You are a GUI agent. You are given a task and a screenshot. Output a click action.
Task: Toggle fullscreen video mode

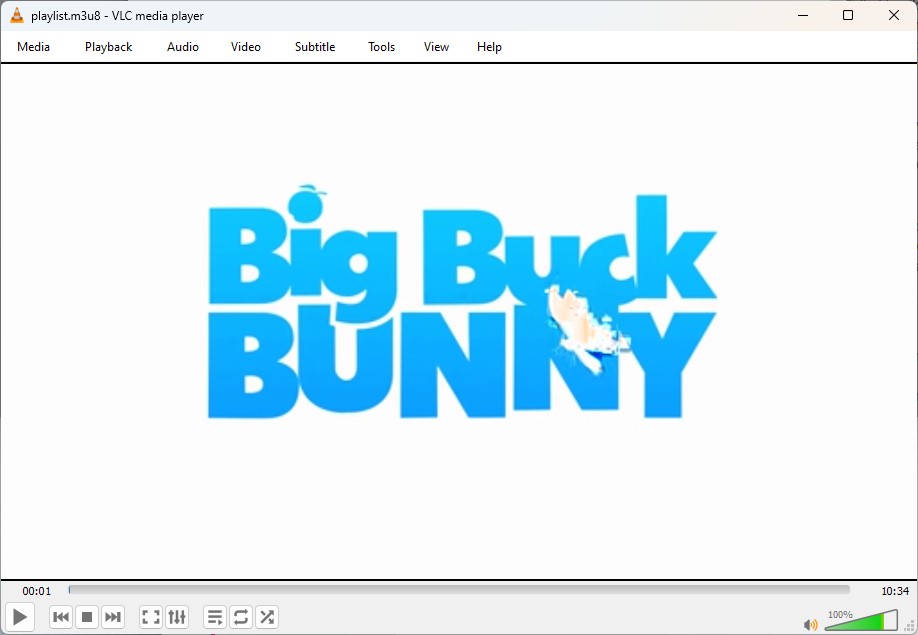(151, 617)
